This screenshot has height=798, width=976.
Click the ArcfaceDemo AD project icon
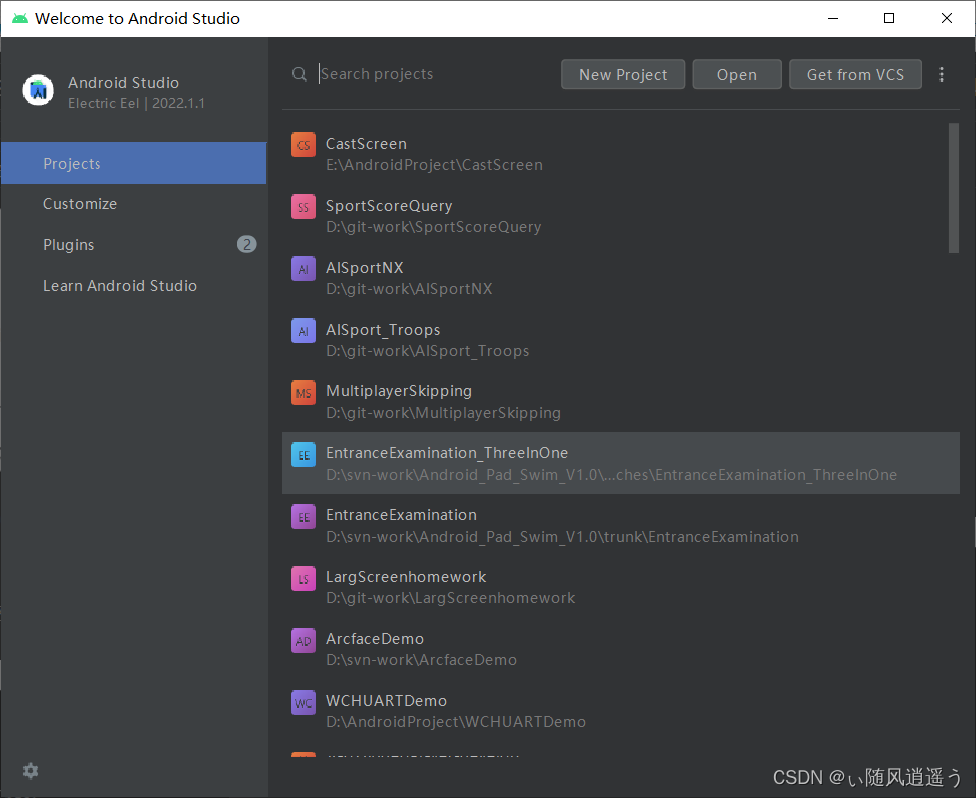point(303,641)
